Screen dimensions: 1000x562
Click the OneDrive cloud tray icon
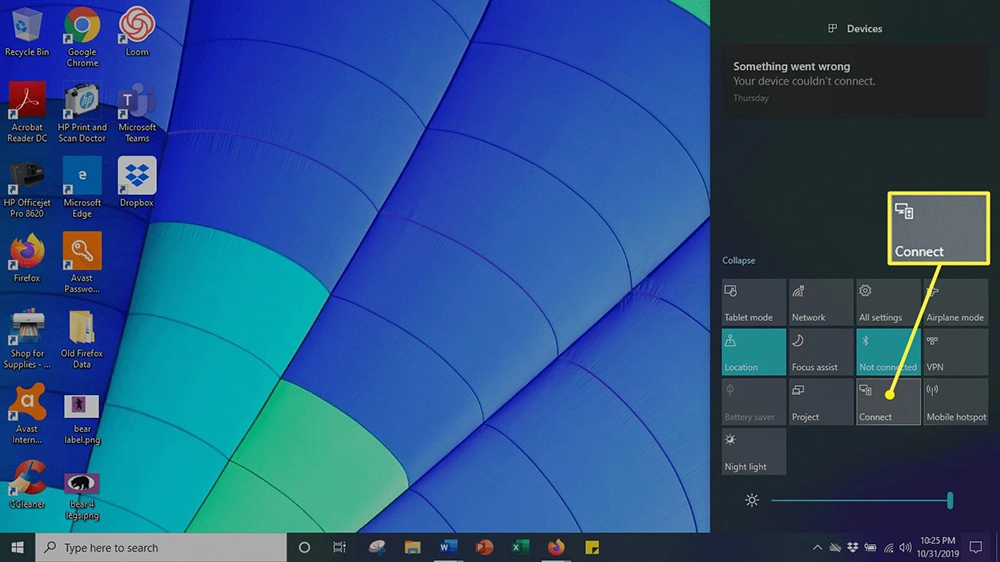[x=835, y=547]
